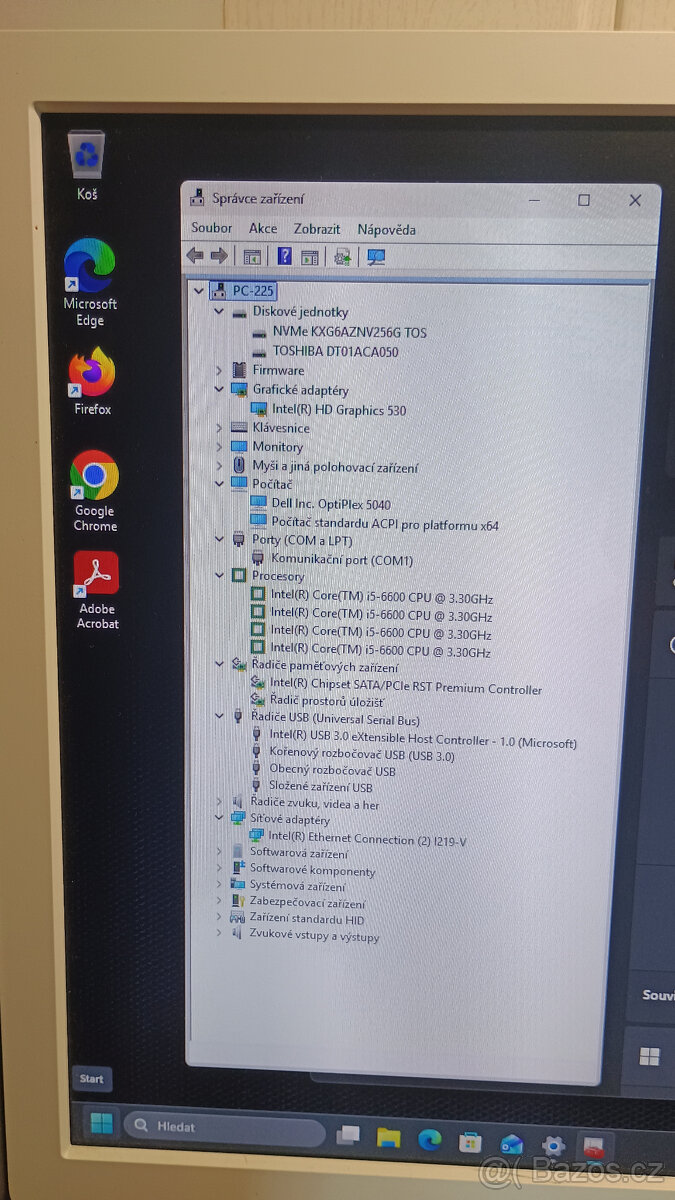Collapse the PC-225 root node
Viewport: 675px width, 1200px height.
[x=199, y=291]
